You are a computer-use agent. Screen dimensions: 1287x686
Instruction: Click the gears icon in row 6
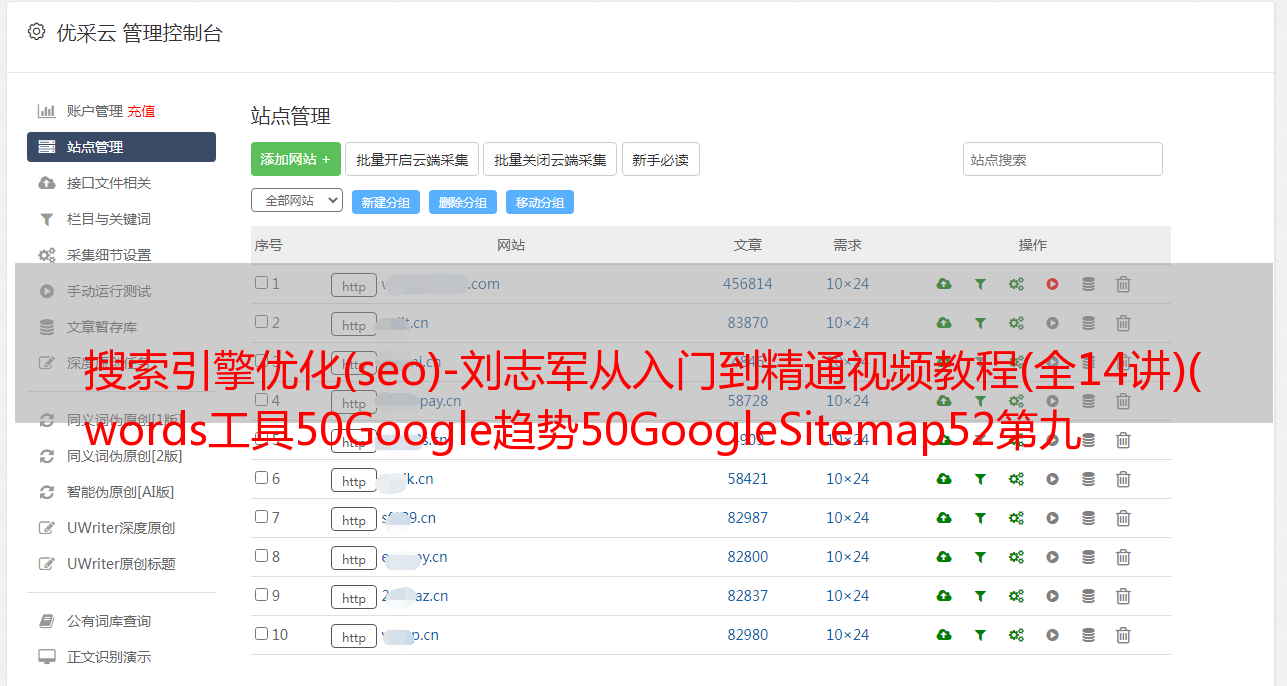(x=1016, y=479)
